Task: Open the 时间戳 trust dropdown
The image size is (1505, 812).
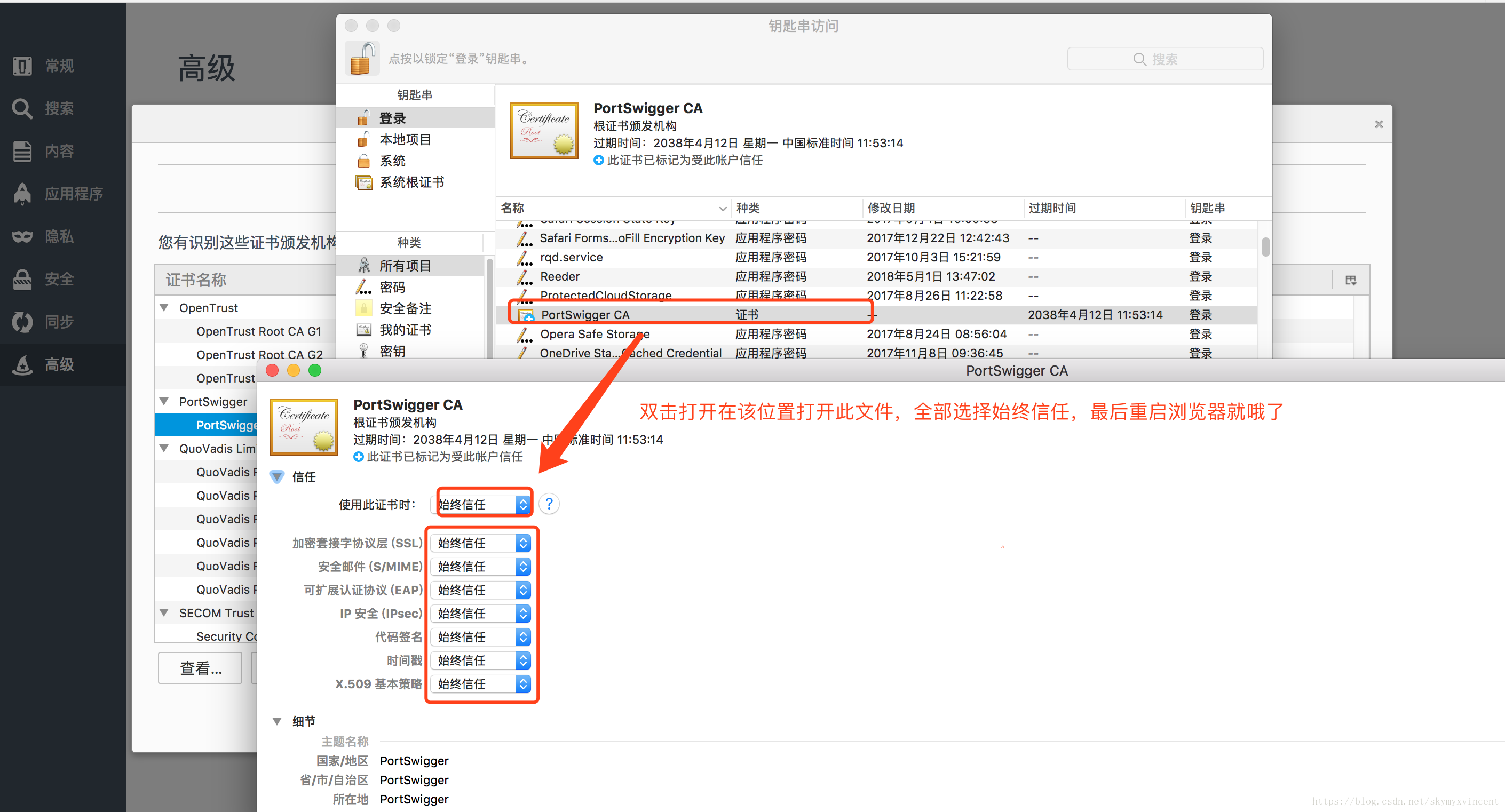Action: point(481,660)
